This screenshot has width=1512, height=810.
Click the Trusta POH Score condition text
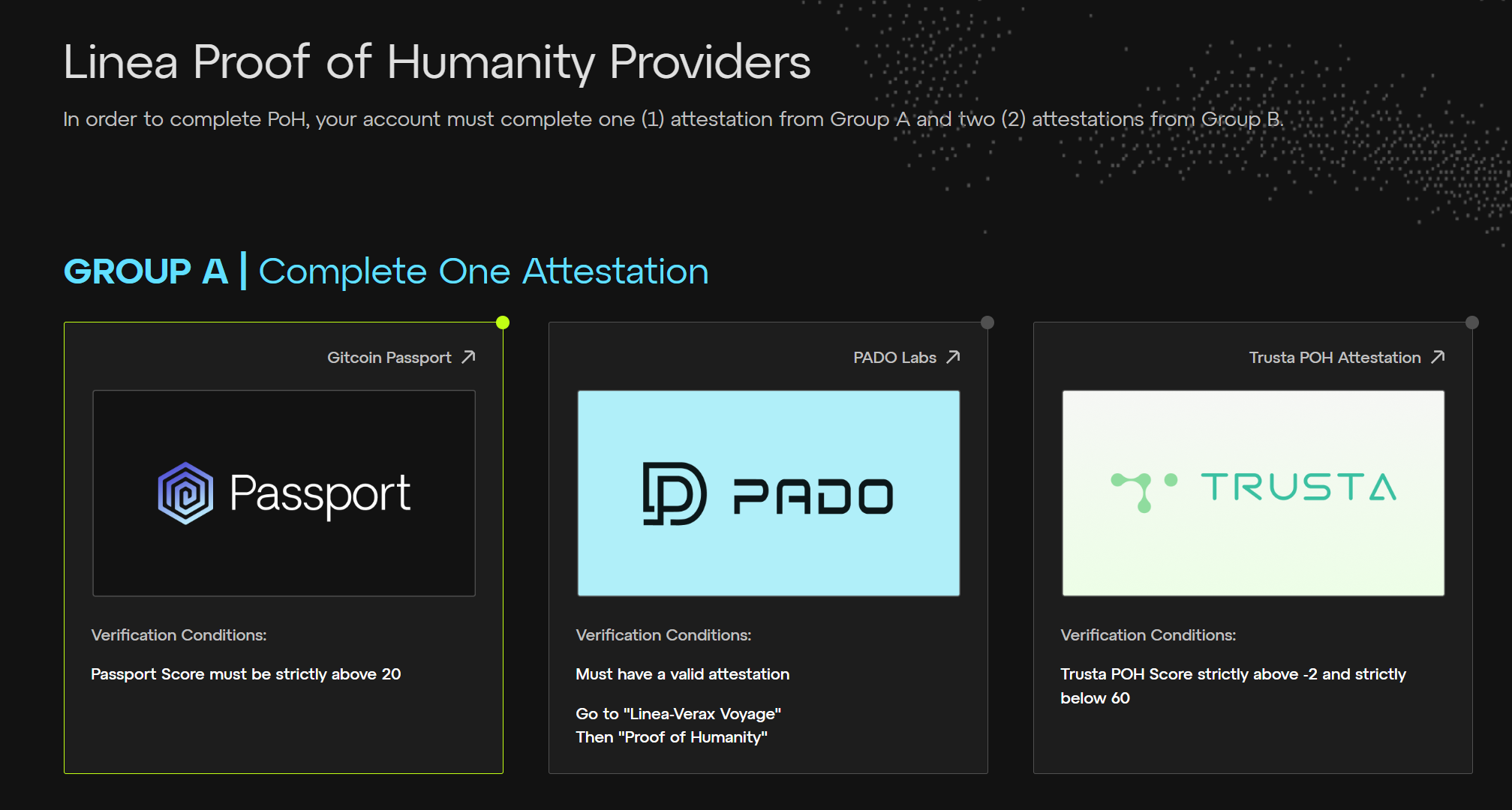(1232, 685)
